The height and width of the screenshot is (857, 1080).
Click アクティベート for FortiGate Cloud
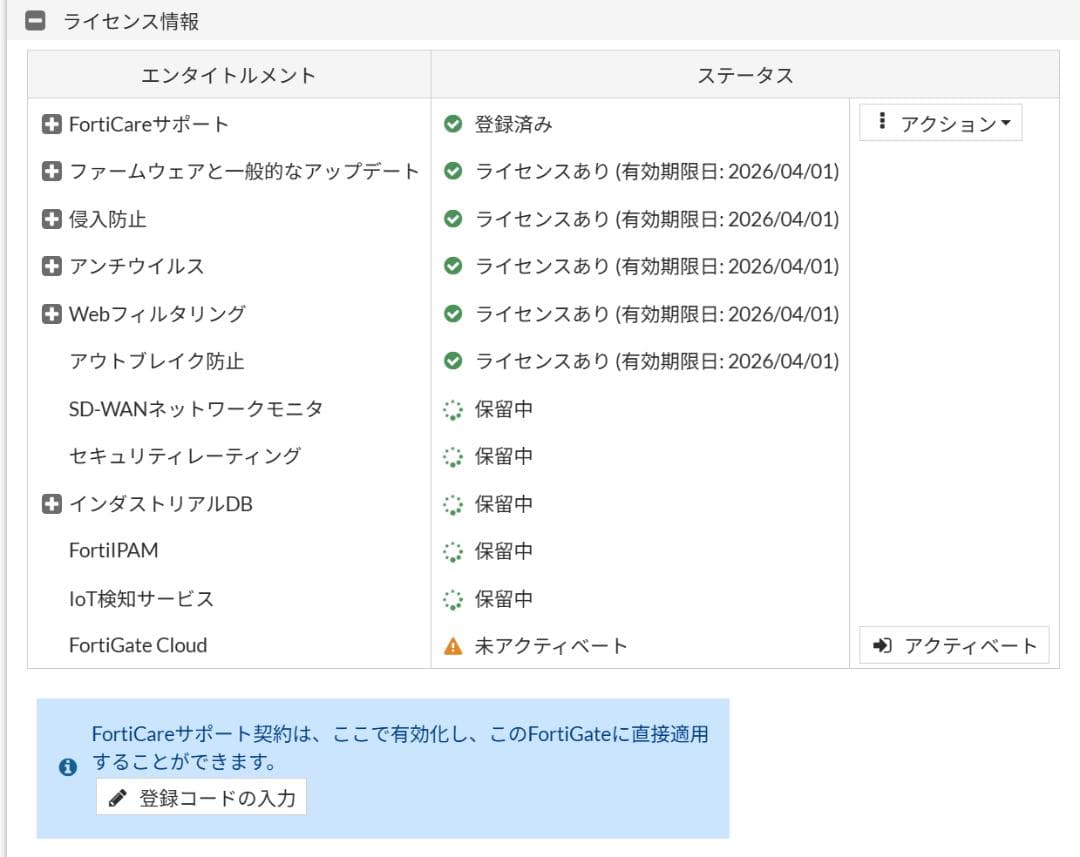pos(952,645)
